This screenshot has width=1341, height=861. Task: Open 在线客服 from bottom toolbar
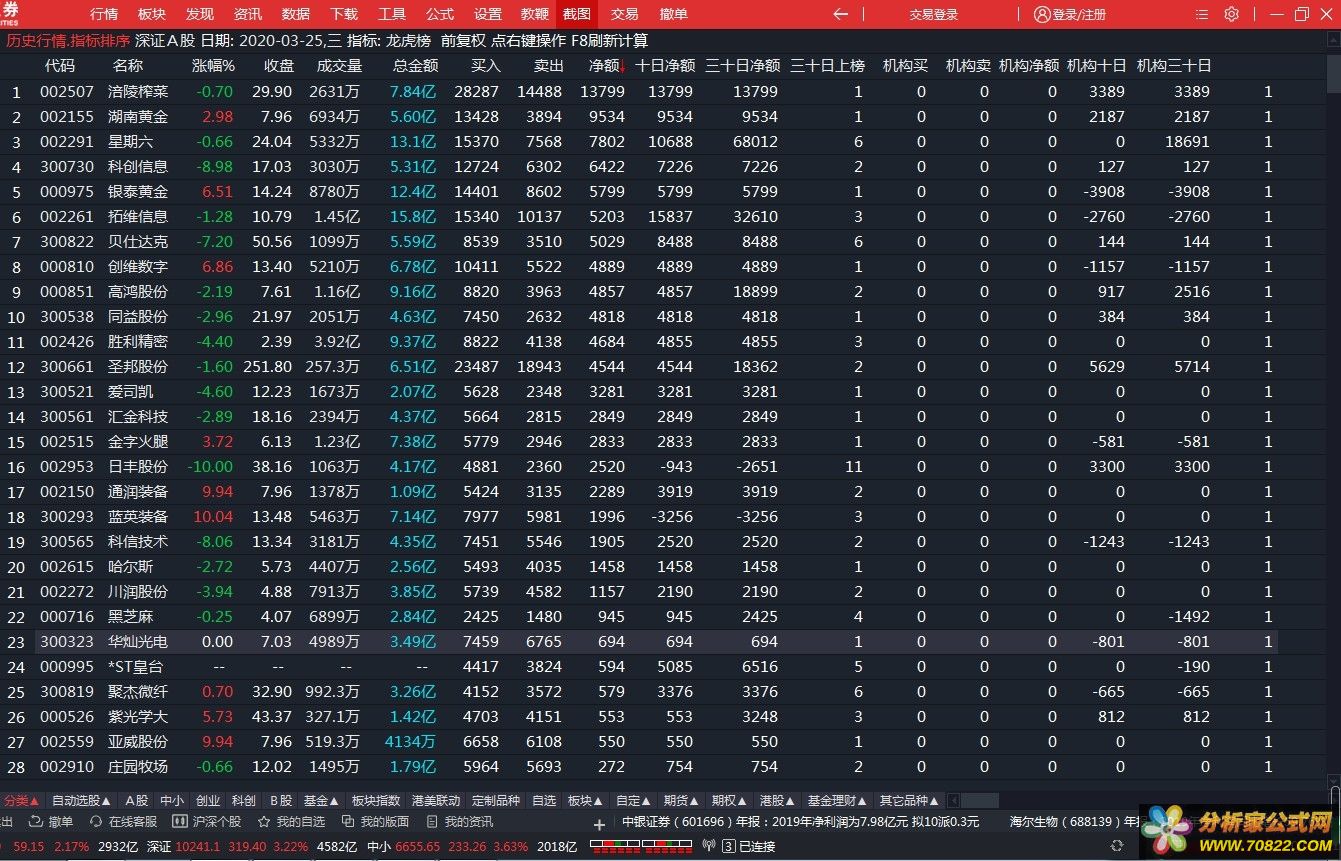point(123,821)
